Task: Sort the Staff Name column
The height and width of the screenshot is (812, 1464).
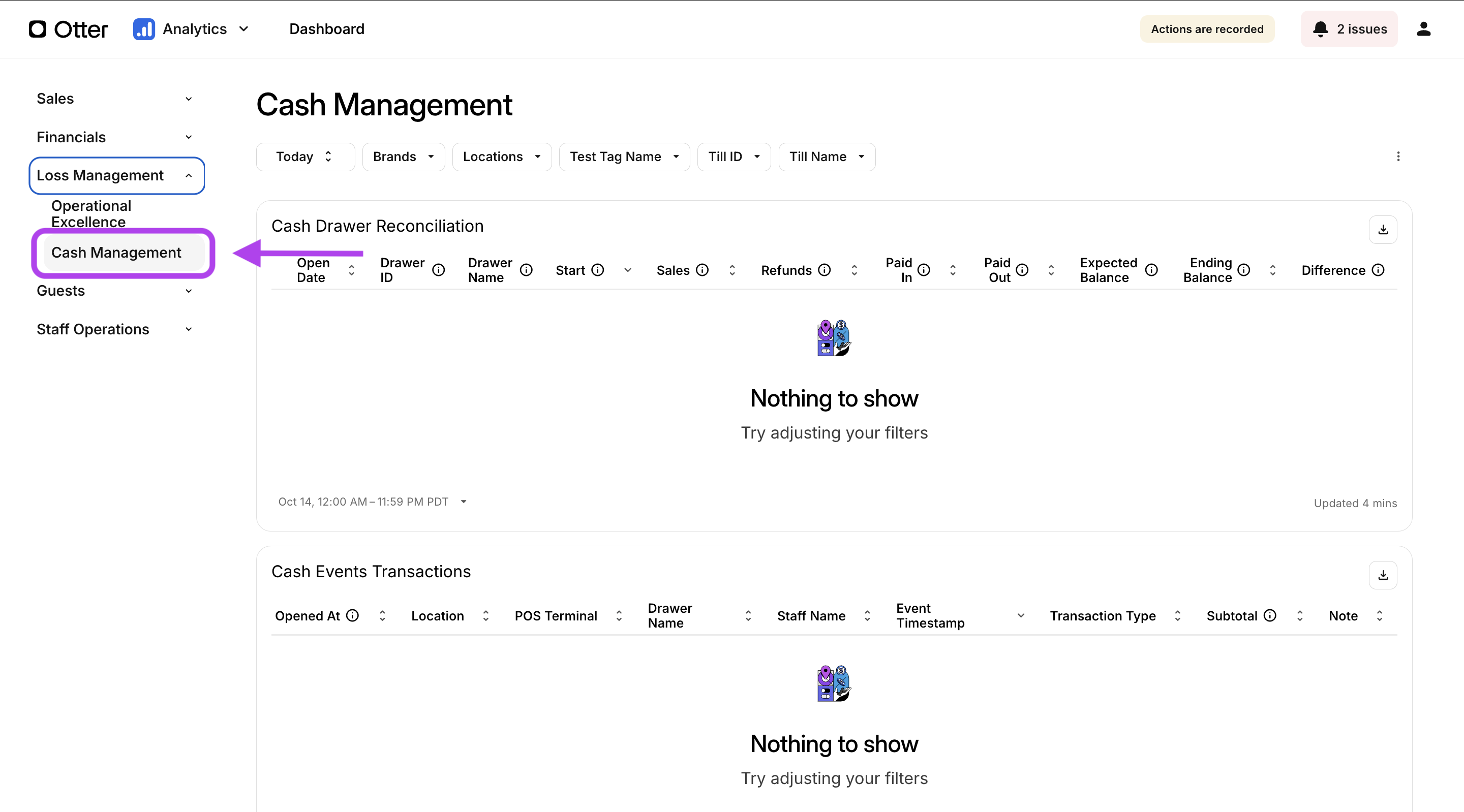Action: pos(867,615)
